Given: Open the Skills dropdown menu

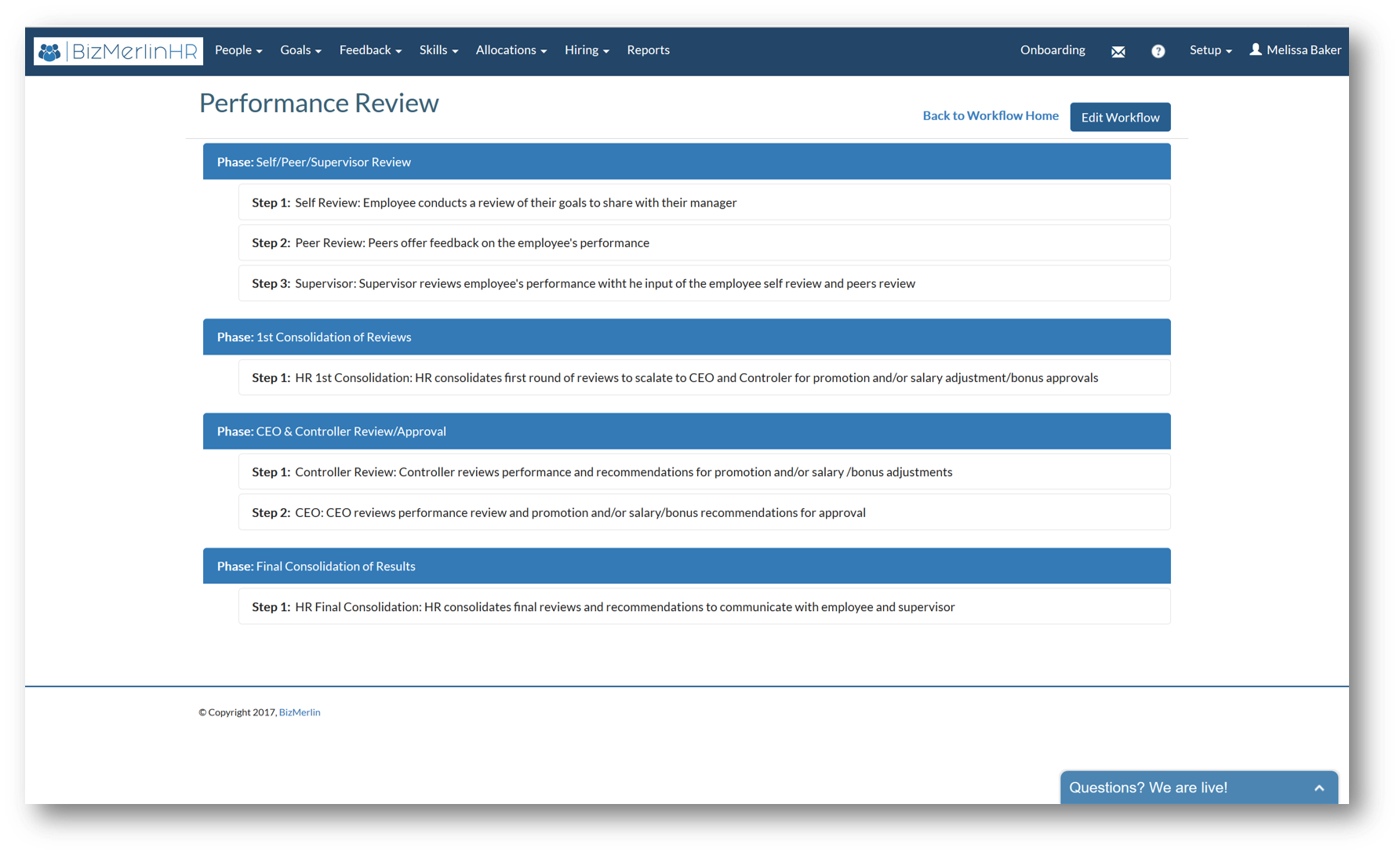Looking at the screenshot, I should (438, 50).
